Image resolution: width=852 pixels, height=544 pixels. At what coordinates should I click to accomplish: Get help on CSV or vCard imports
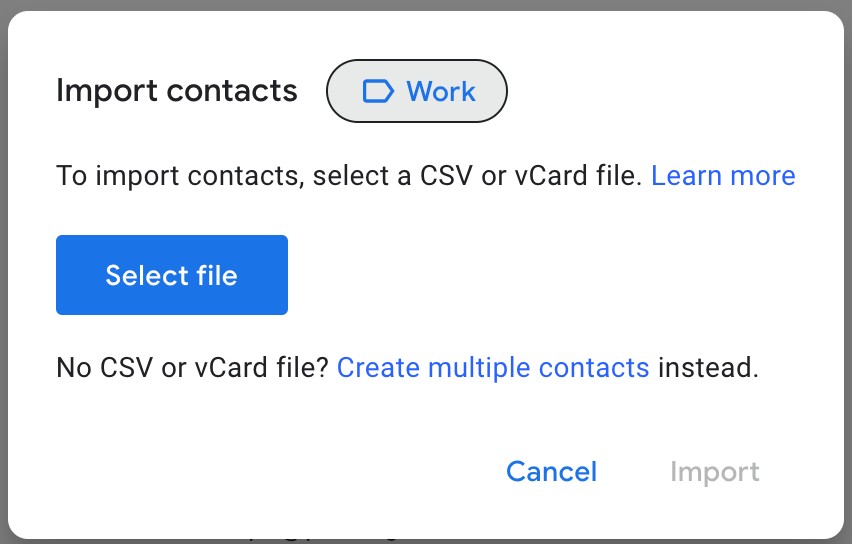723,176
